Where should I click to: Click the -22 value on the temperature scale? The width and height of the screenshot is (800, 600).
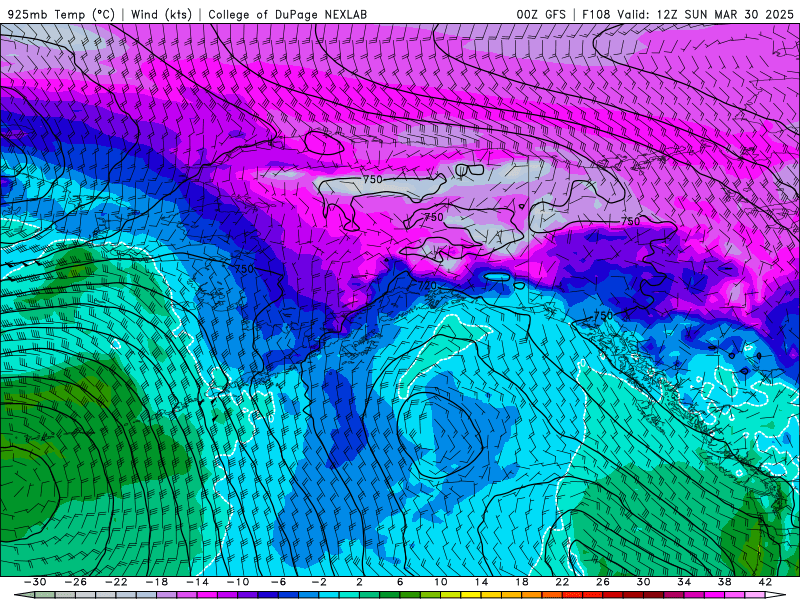pyautogui.click(x=116, y=582)
